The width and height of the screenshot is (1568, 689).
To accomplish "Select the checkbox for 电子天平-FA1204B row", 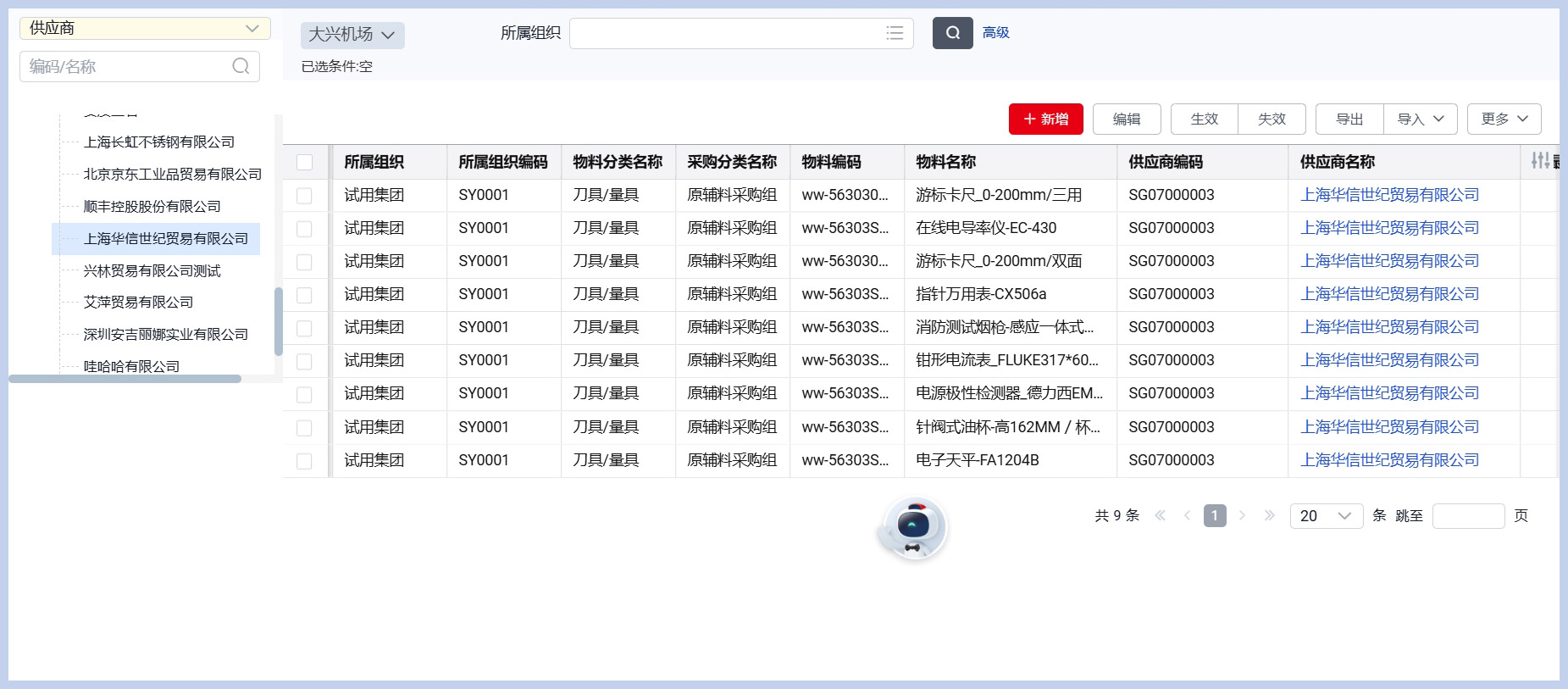I will (x=305, y=461).
